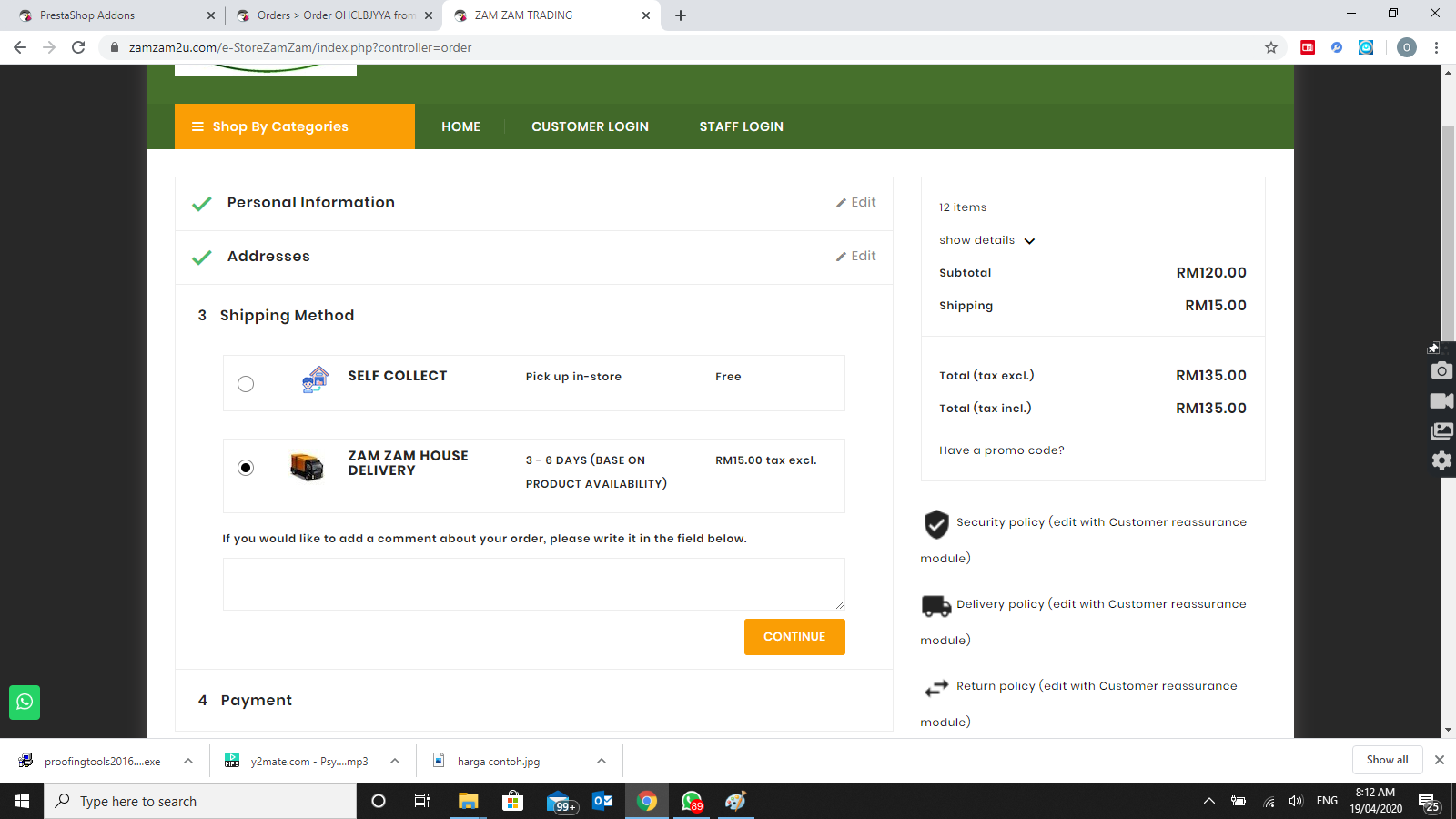Select the ZAM ZAM HOUSE DELIVERY radio button
Screen dimensions: 1456x819
(246, 468)
